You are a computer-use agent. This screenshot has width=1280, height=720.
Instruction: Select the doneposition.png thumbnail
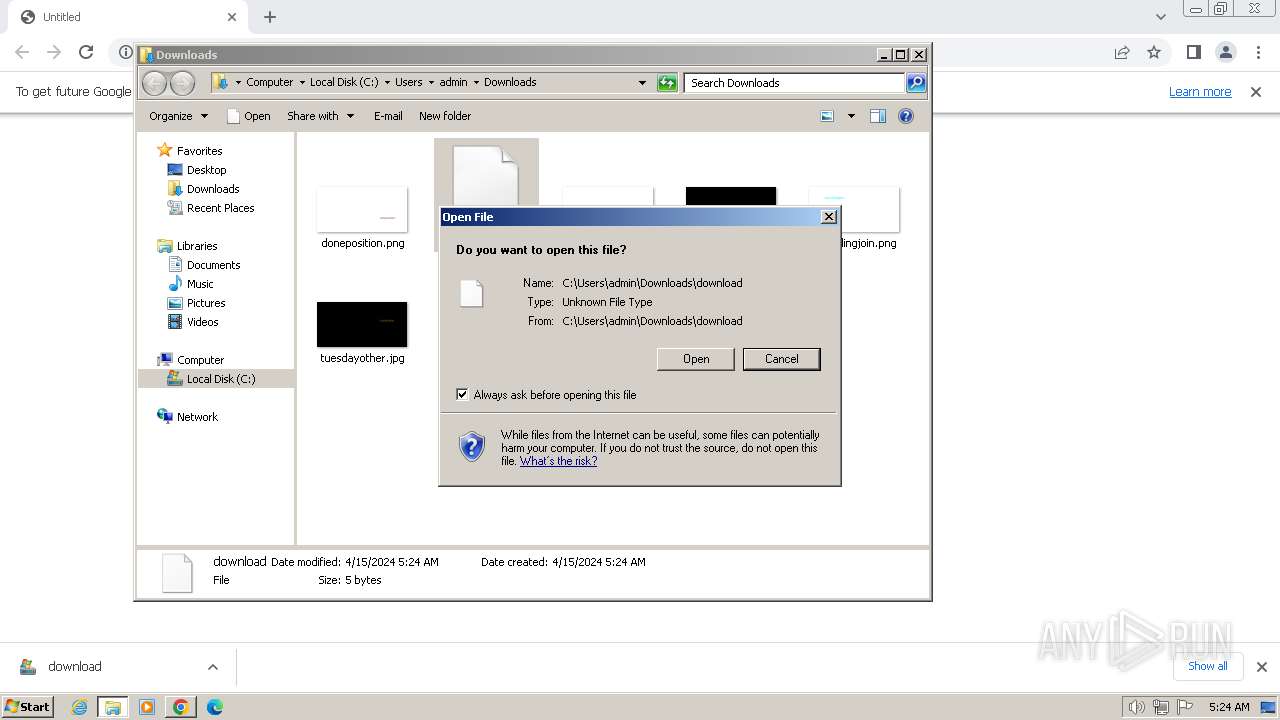(x=362, y=210)
